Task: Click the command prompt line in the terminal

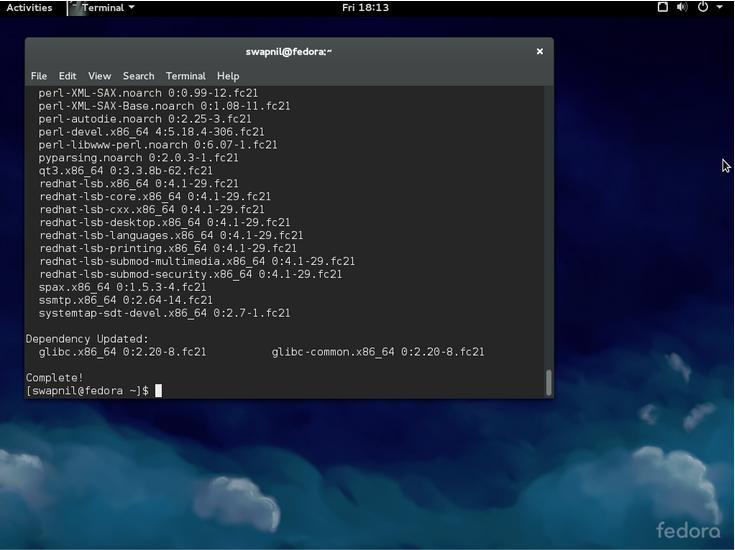Action: (90, 391)
